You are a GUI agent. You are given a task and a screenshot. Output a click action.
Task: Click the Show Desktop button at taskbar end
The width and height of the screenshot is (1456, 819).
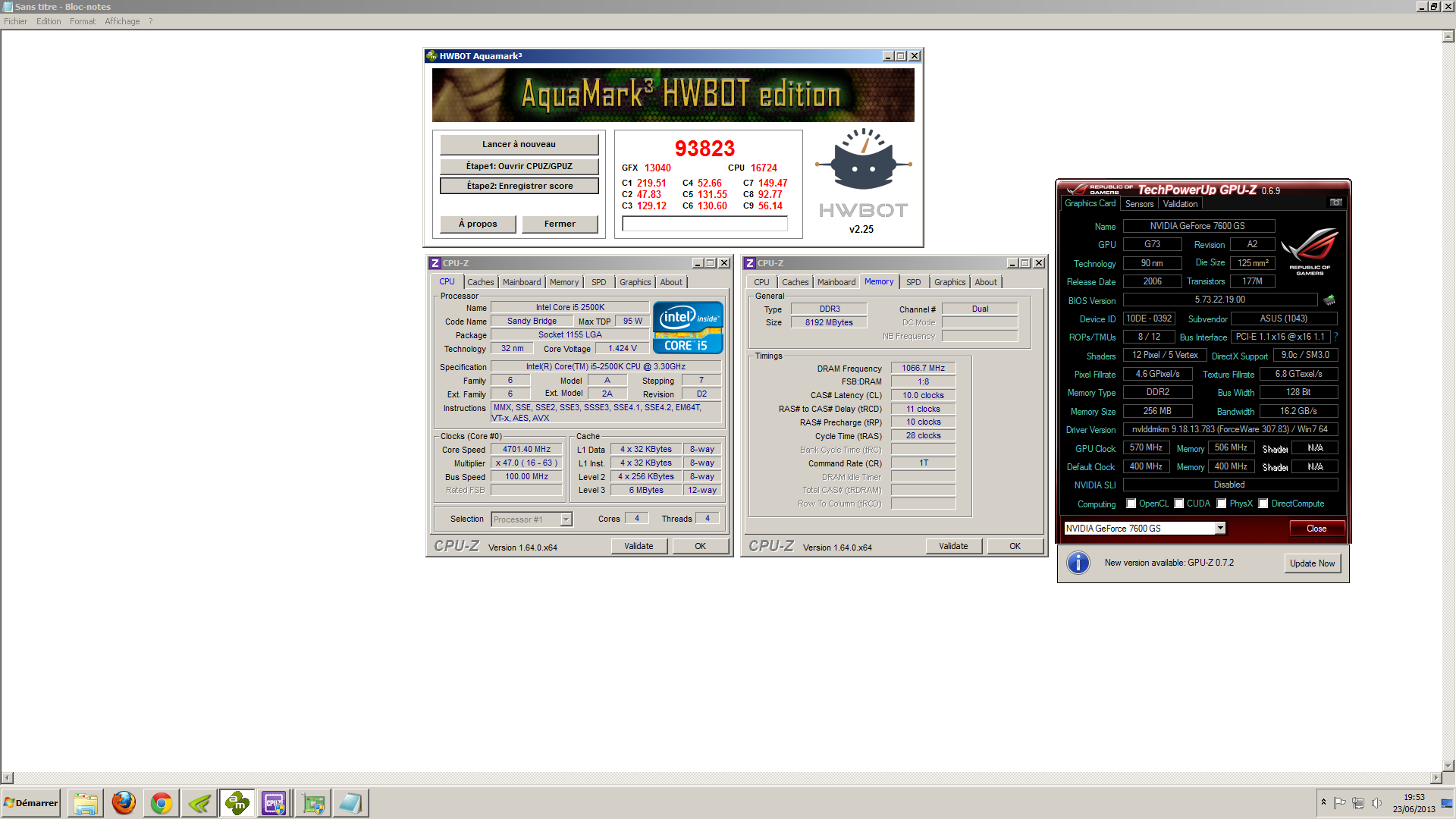coord(1448,803)
